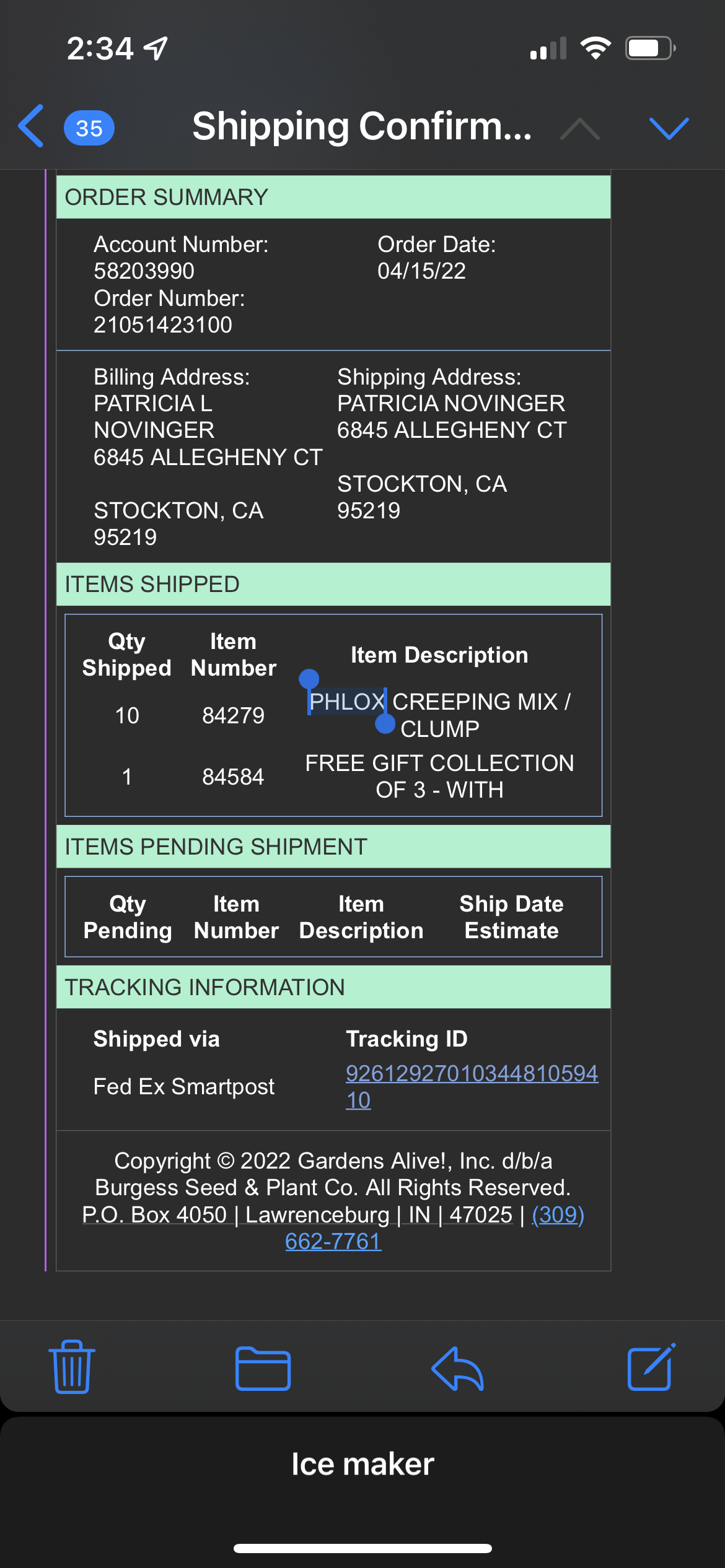This screenshot has width=725, height=1568.
Task: Go to previous message with up chevron
Action: coord(579,128)
